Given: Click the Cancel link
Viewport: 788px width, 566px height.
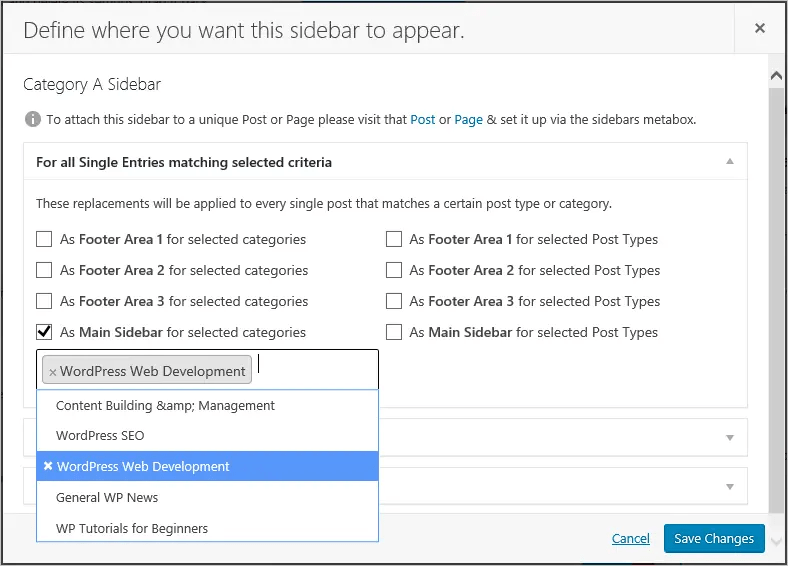Looking at the screenshot, I should 630,538.
